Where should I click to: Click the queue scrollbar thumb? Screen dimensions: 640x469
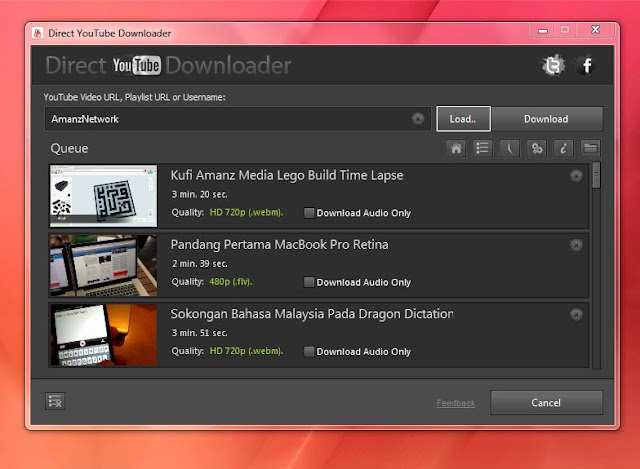pyautogui.click(x=596, y=175)
